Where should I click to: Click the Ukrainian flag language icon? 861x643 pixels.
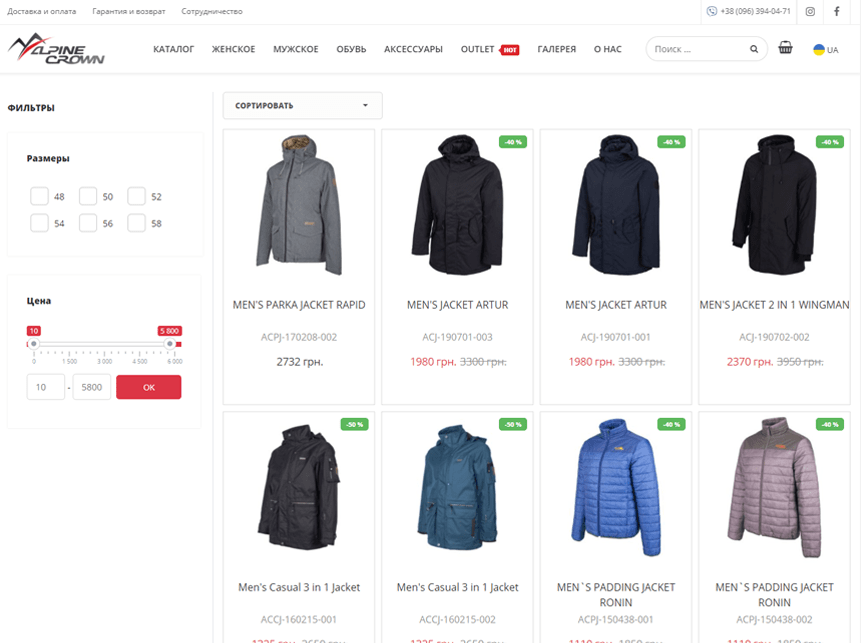click(819, 49)
